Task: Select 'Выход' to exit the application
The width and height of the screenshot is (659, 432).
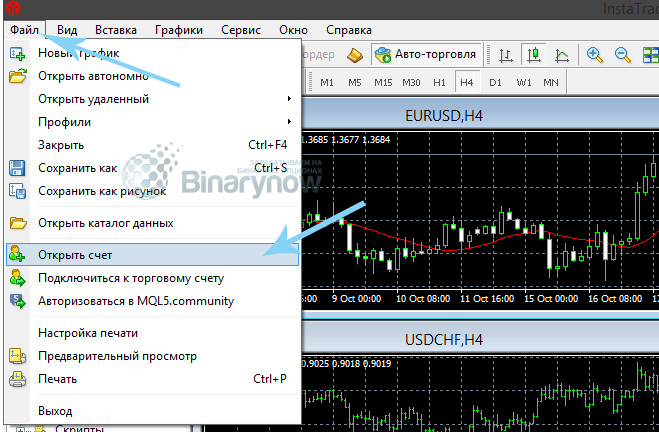Action: pyautogui.click(x=55, y=410)
